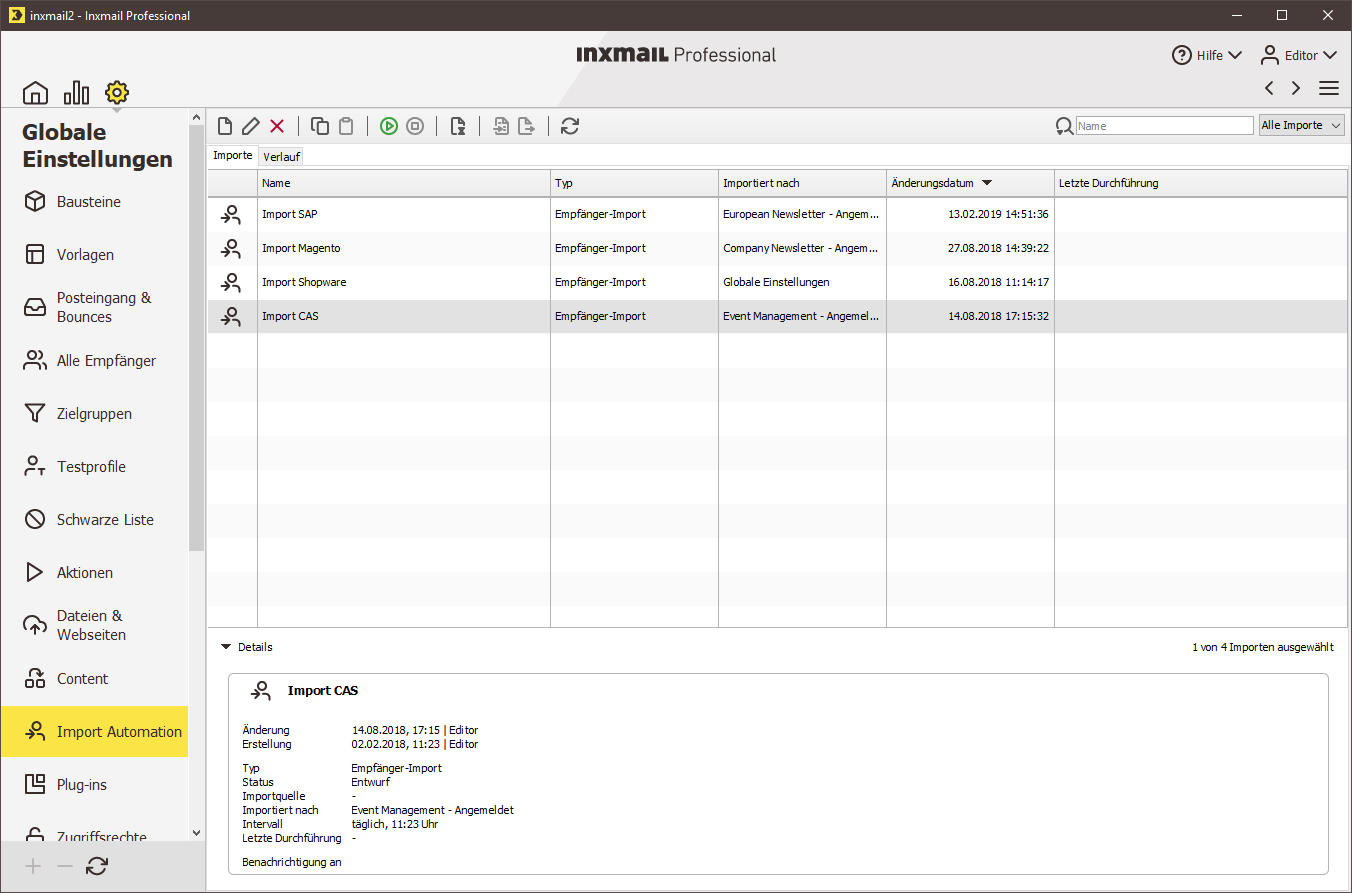The height and width of the screenshot is (893, 1352).
Task: Open the Editor user menu
Action: [x=1298, y=55]
